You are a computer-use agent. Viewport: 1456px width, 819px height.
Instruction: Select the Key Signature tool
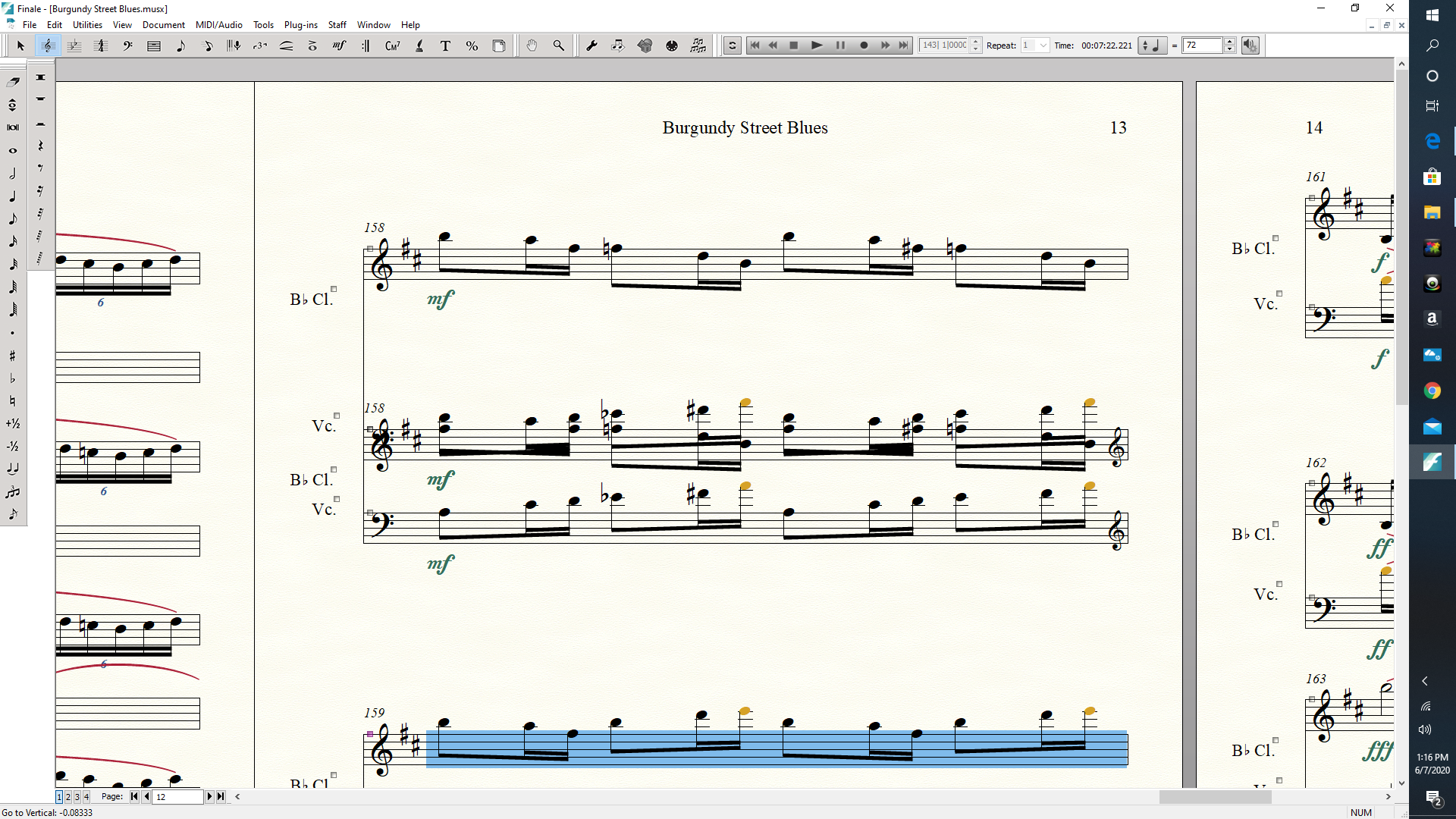tap(74, 45)
